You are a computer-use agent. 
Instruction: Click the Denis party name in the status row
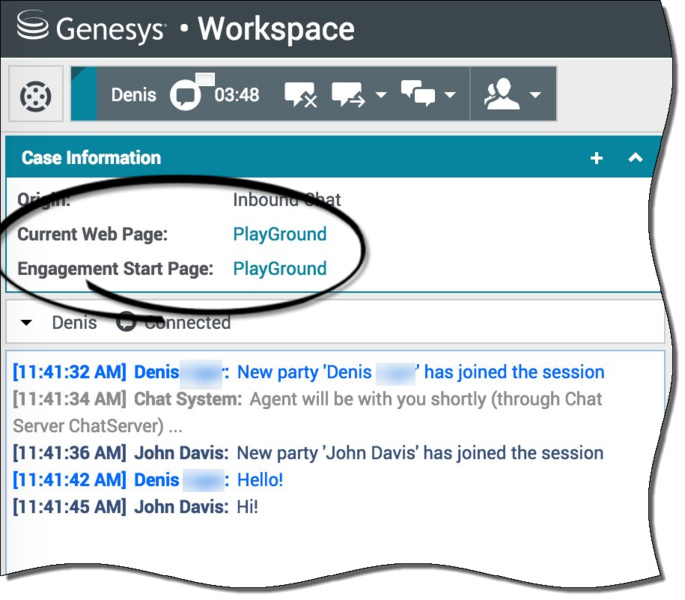point(74,323)
